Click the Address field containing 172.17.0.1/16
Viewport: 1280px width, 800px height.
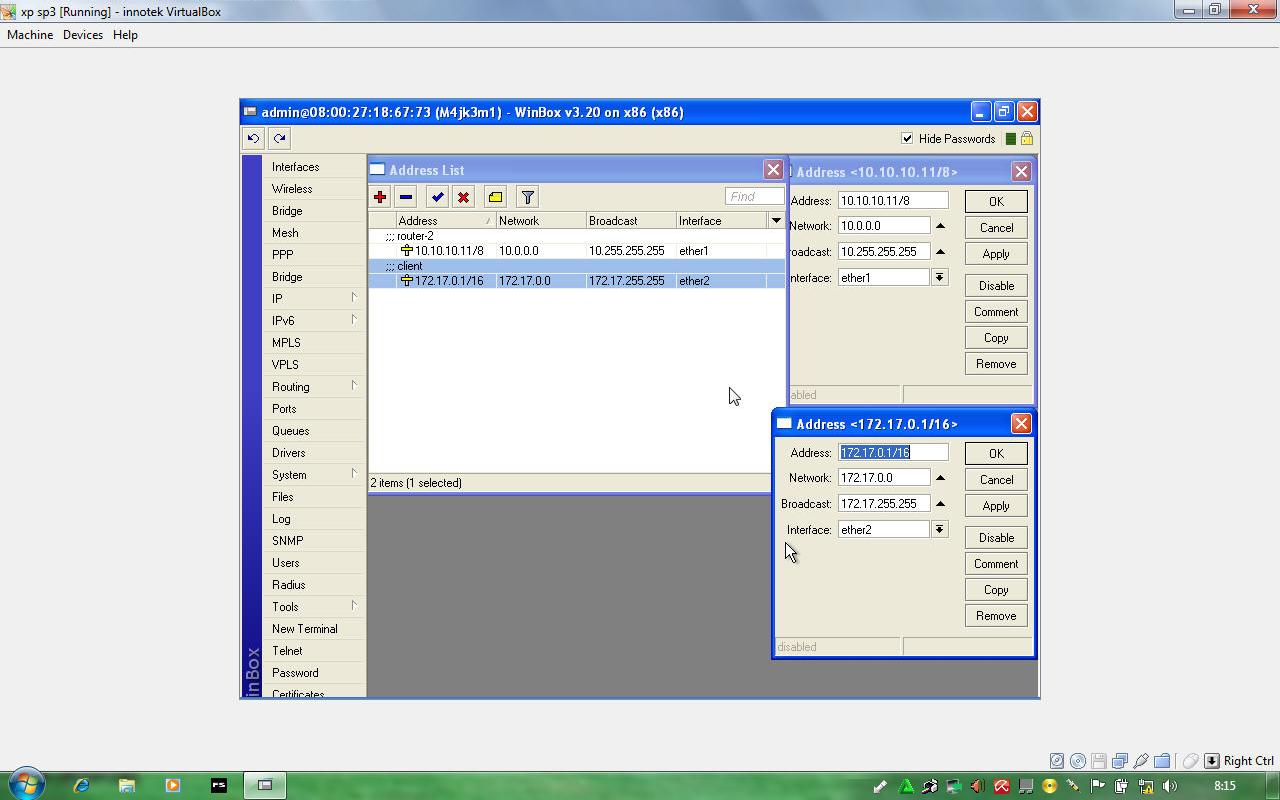coord(893,452)
